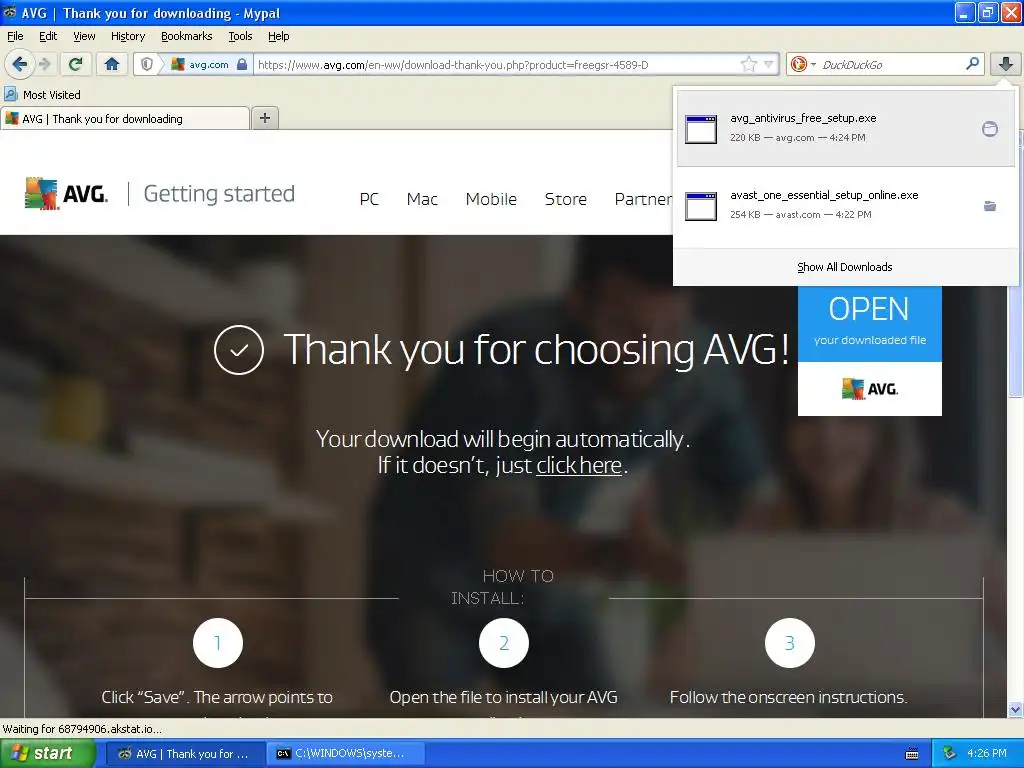The height and width of the screenshot is (768, 1024).
Task: Open the Tools menu
Action: pos(240,36)
